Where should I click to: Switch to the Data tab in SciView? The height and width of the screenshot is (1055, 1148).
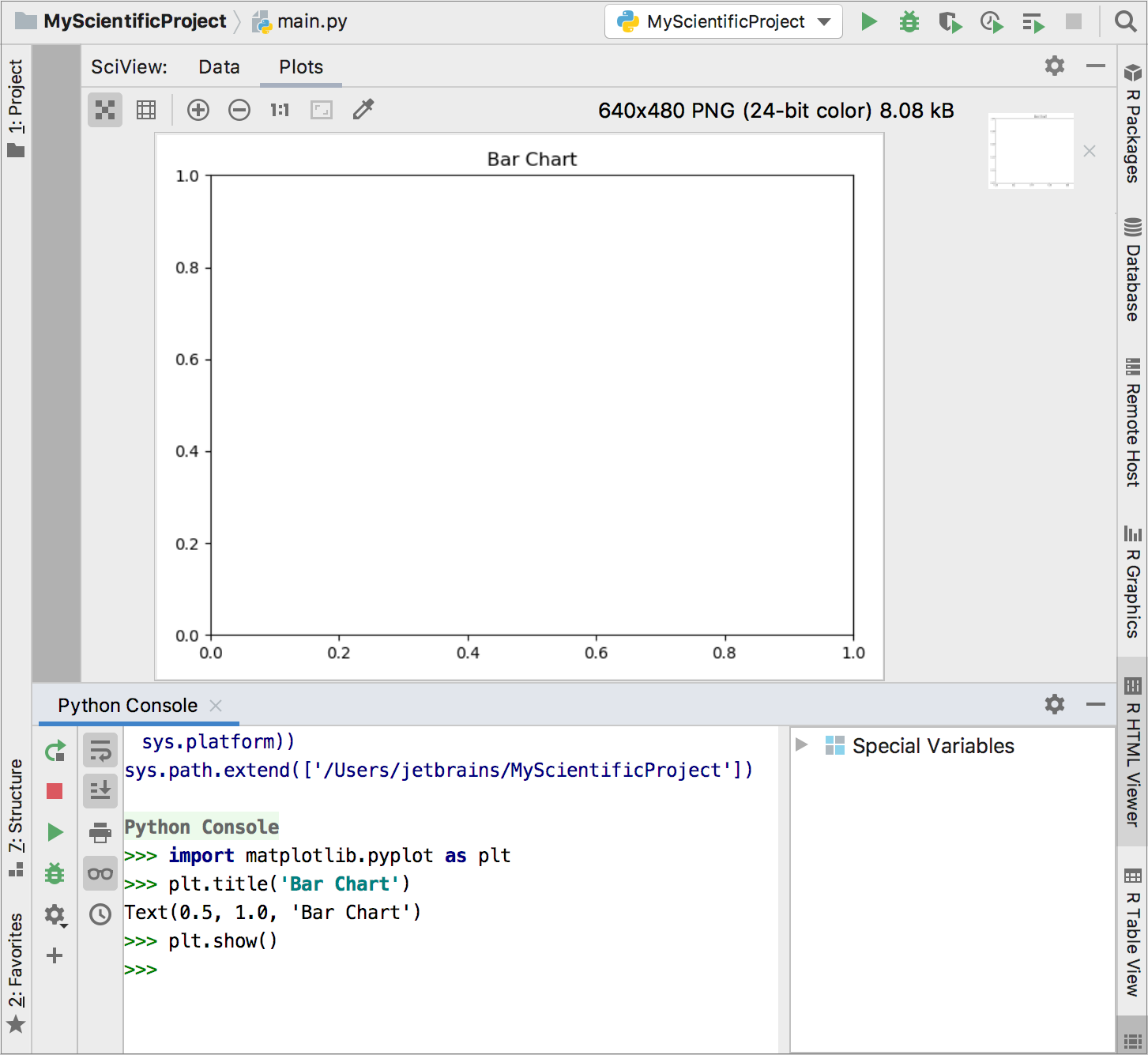[219, 67]
